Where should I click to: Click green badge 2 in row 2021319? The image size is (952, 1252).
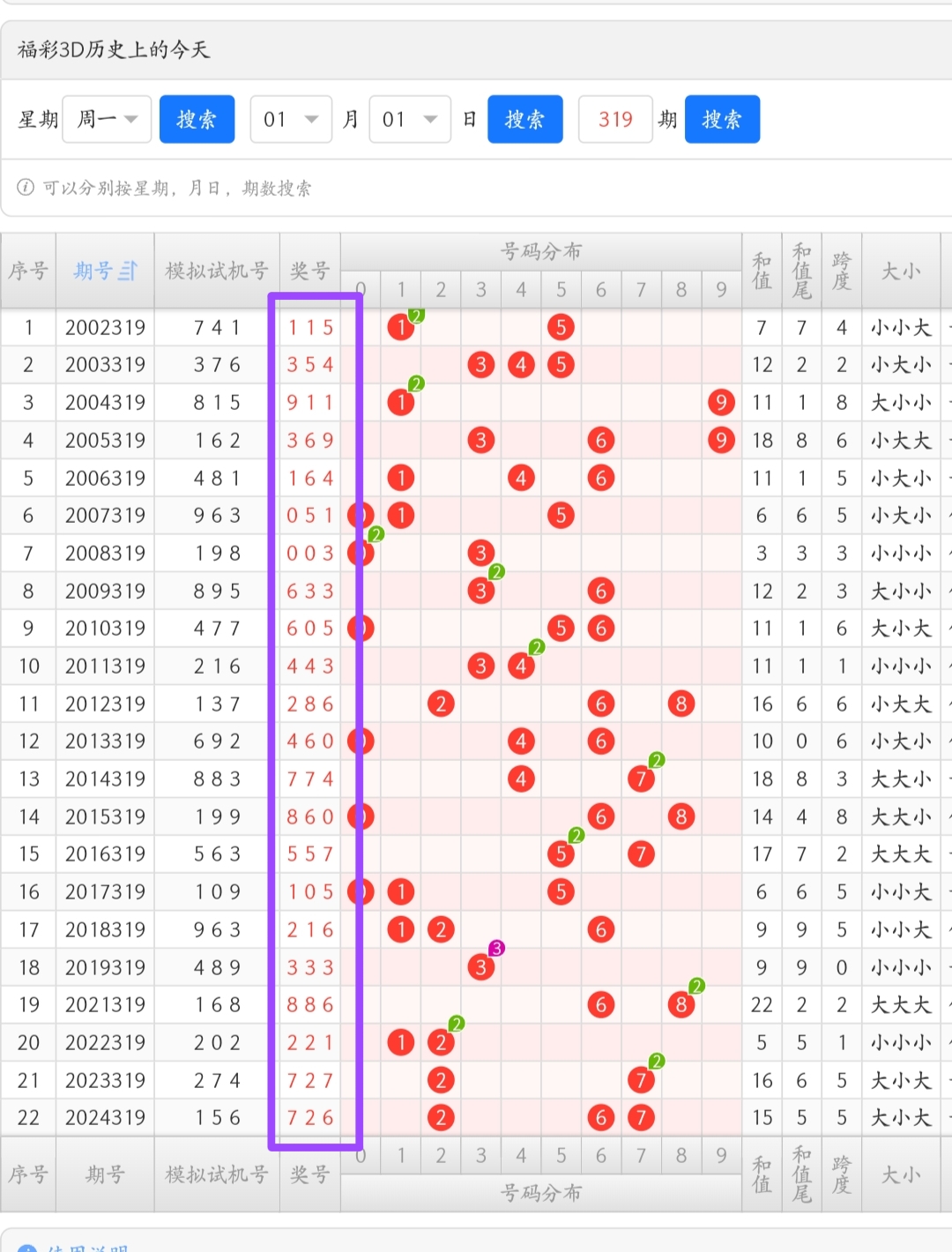pyautogui.click(x=697, y=987)
